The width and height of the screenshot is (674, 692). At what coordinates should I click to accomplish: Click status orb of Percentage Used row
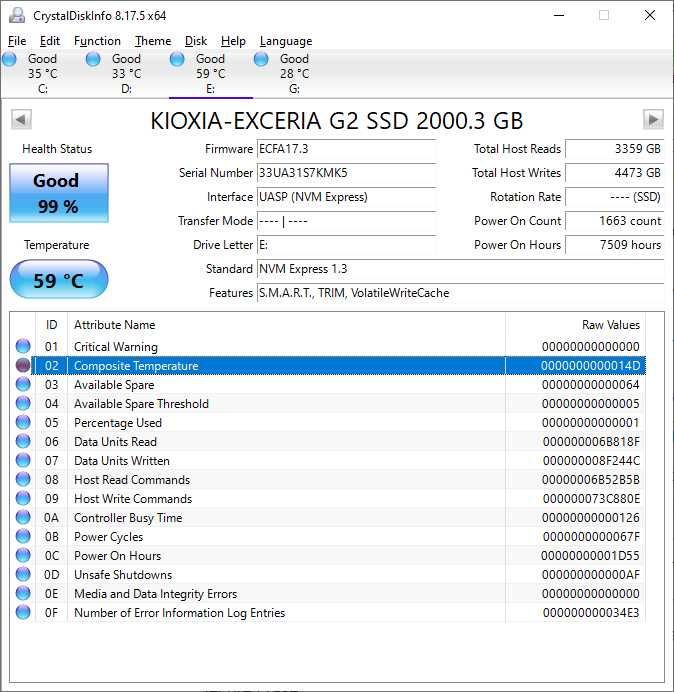coord(23,422)
